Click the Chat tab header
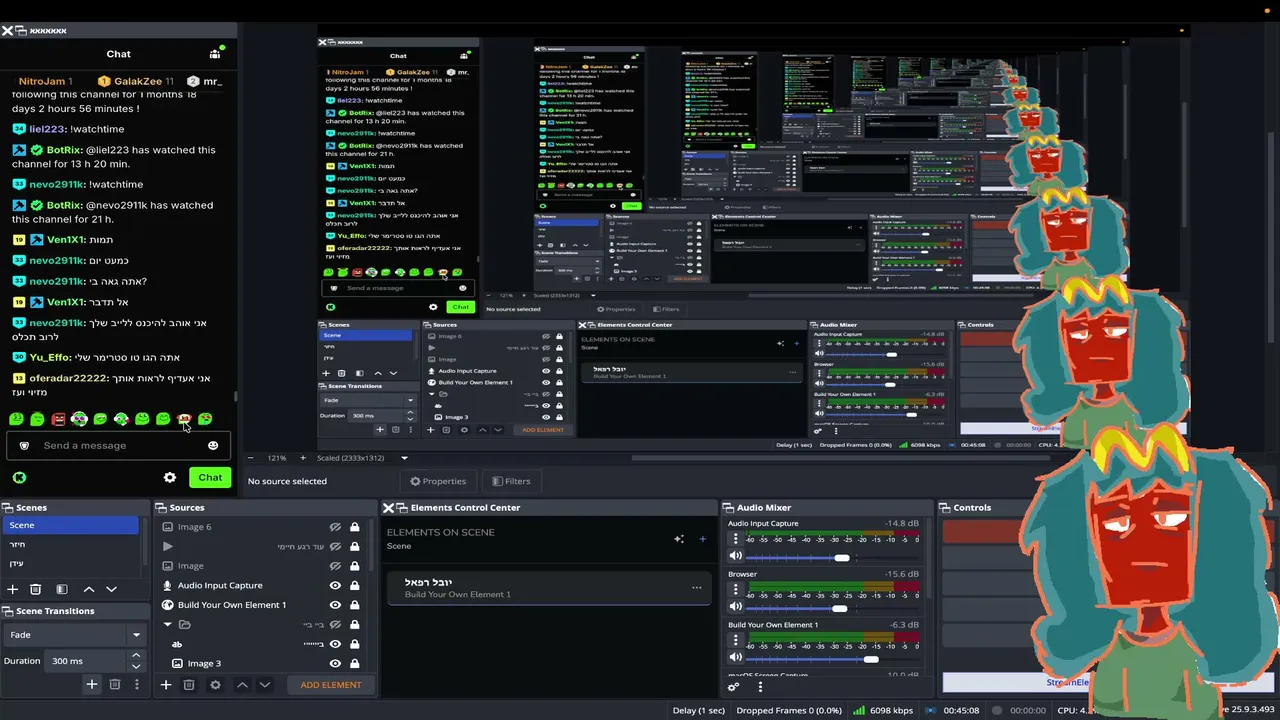Screen dimensions: 1280x720 pos(118,54)
